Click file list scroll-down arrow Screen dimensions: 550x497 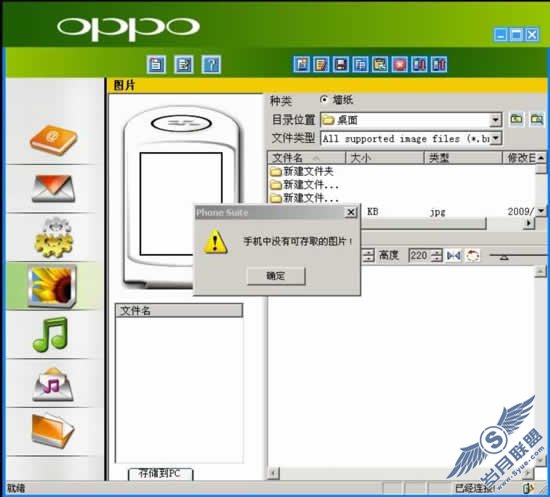tap(541, 211)
